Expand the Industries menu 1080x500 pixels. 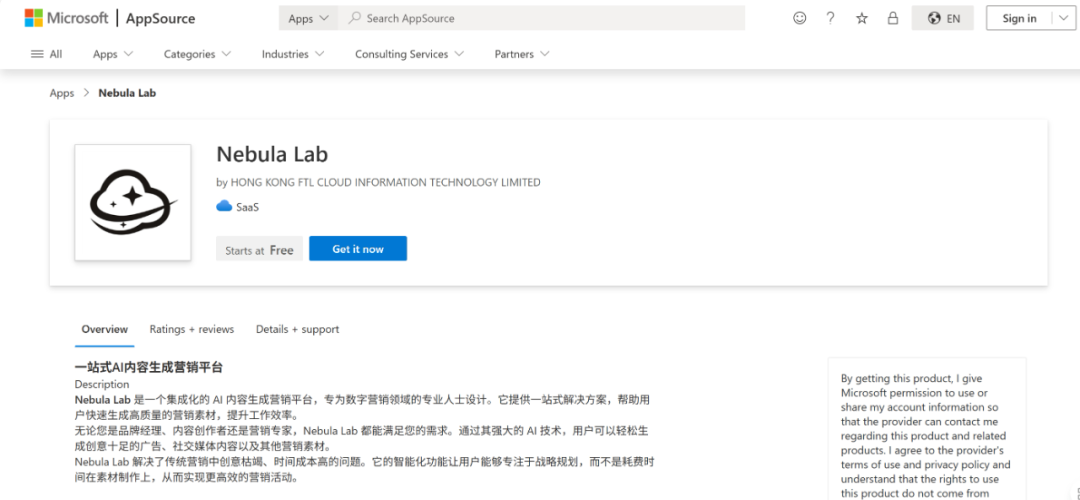tap(293, 54)
